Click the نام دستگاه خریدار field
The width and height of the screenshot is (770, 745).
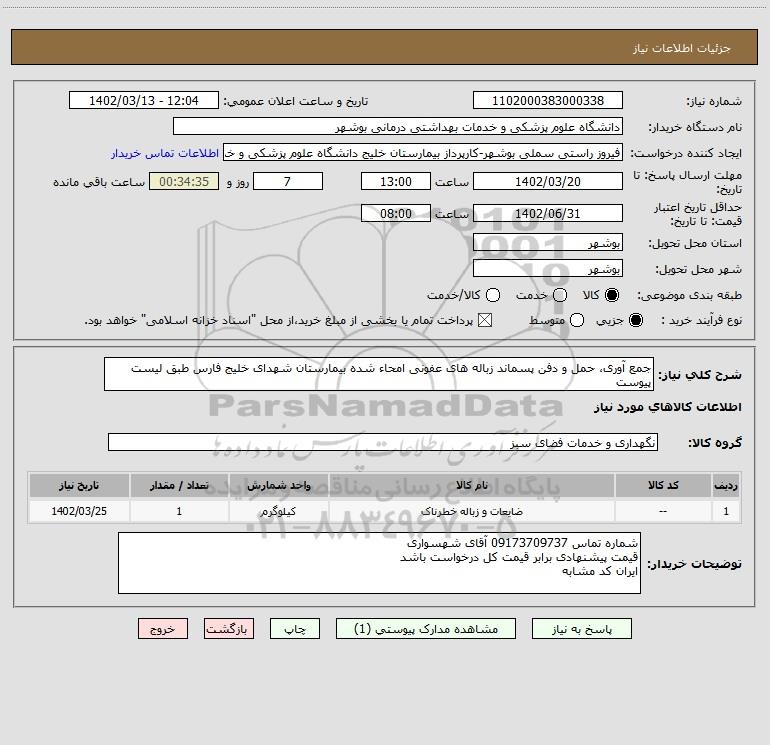tap(398, 126)
